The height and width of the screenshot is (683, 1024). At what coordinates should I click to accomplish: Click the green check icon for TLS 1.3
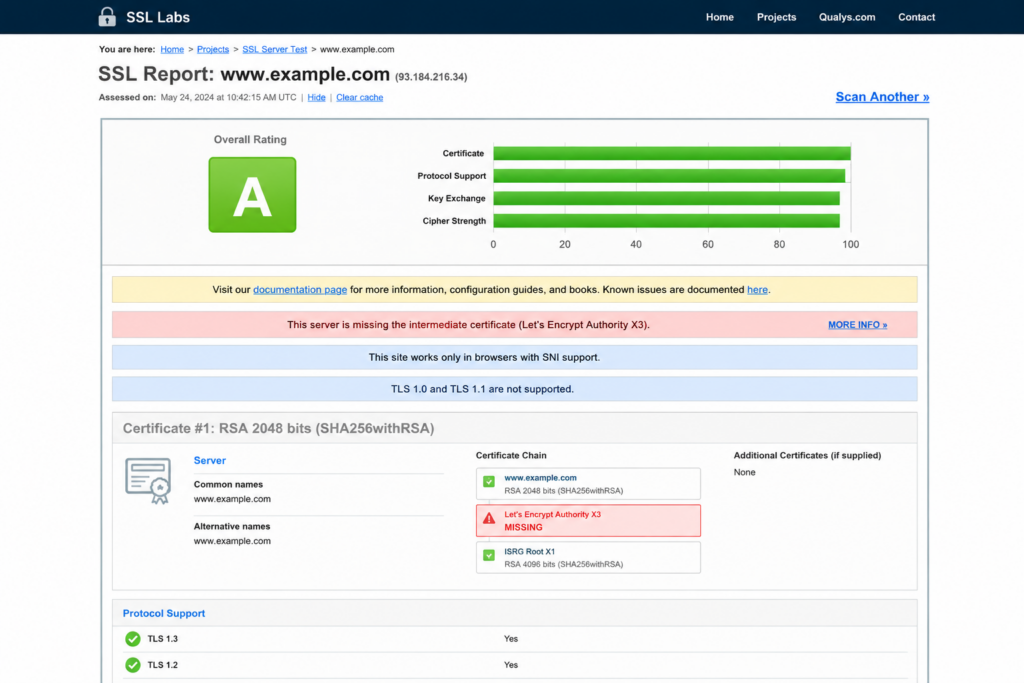tap(133, 639)
